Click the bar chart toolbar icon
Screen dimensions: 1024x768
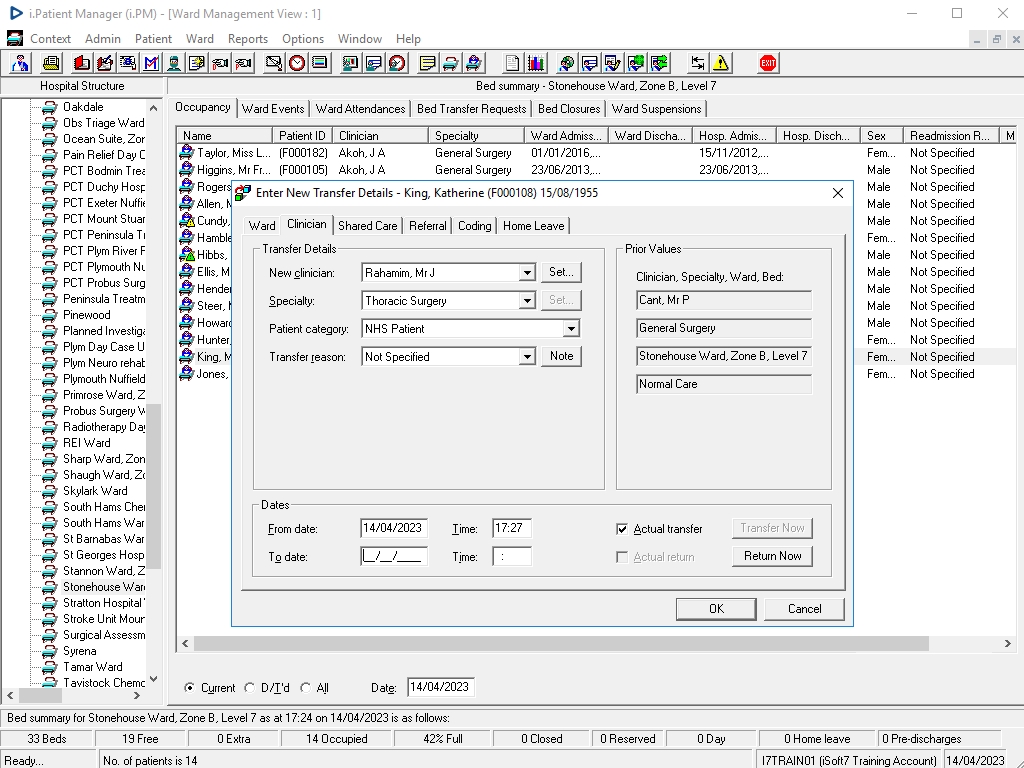pos(536,63)
